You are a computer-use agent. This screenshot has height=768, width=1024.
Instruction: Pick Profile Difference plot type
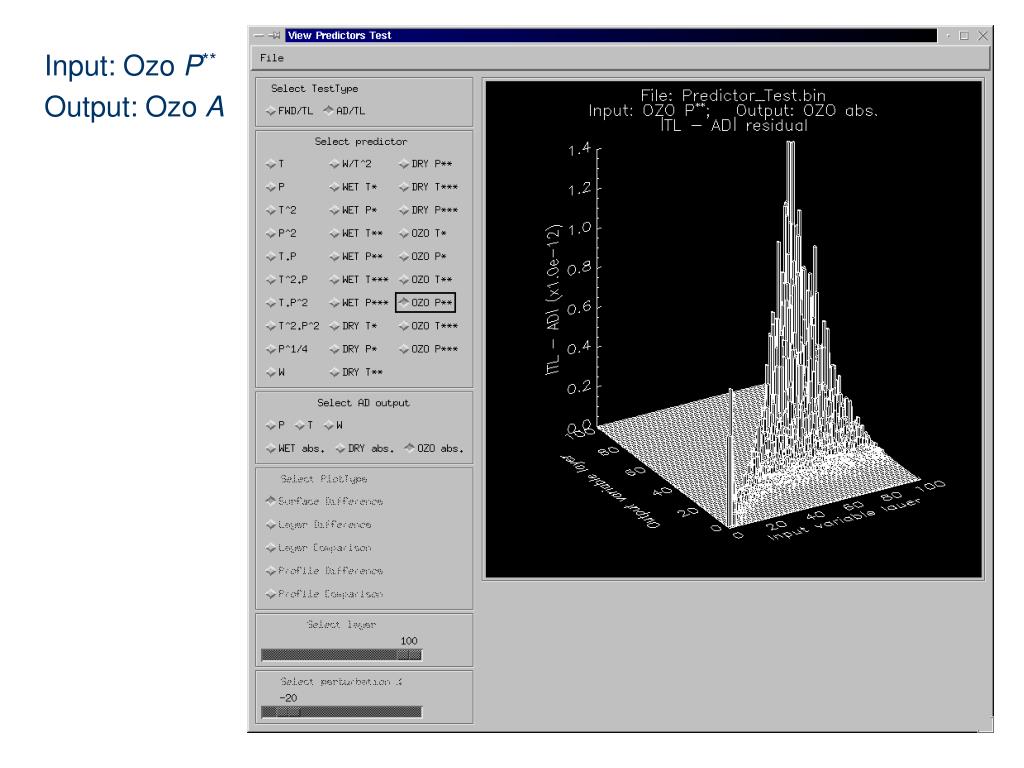(x=325, y=571)
